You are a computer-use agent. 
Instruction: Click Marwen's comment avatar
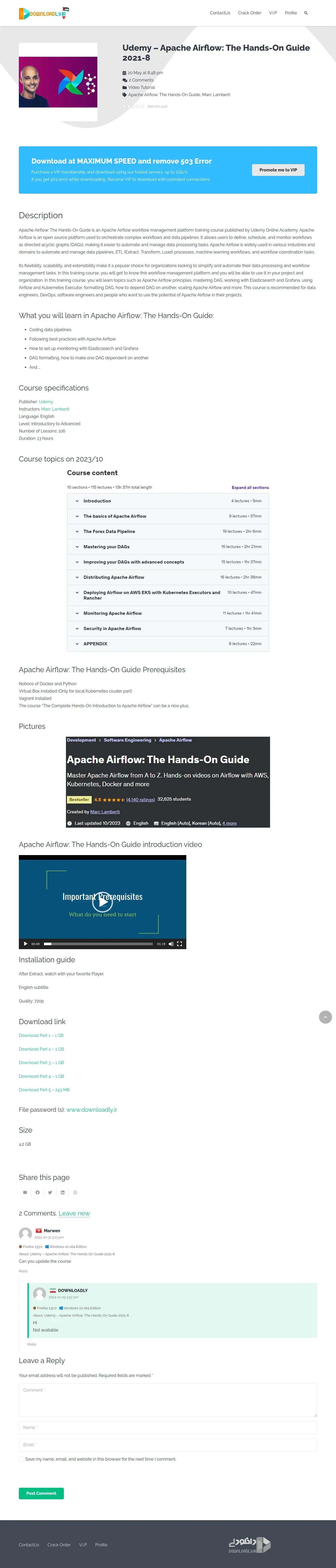[x=25, y=1234]
